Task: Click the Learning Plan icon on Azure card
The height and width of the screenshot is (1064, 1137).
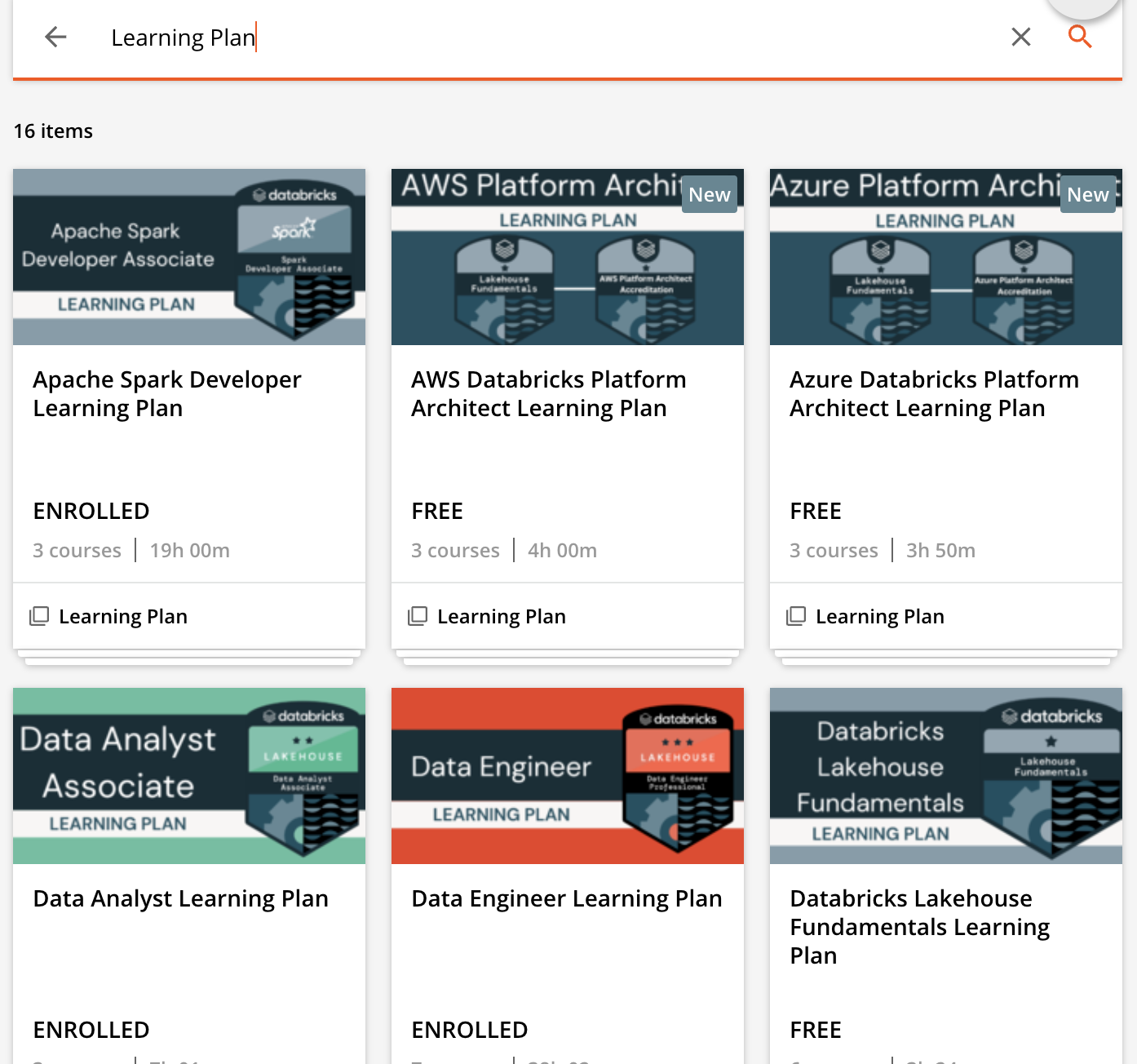Action: click(796, 616)
